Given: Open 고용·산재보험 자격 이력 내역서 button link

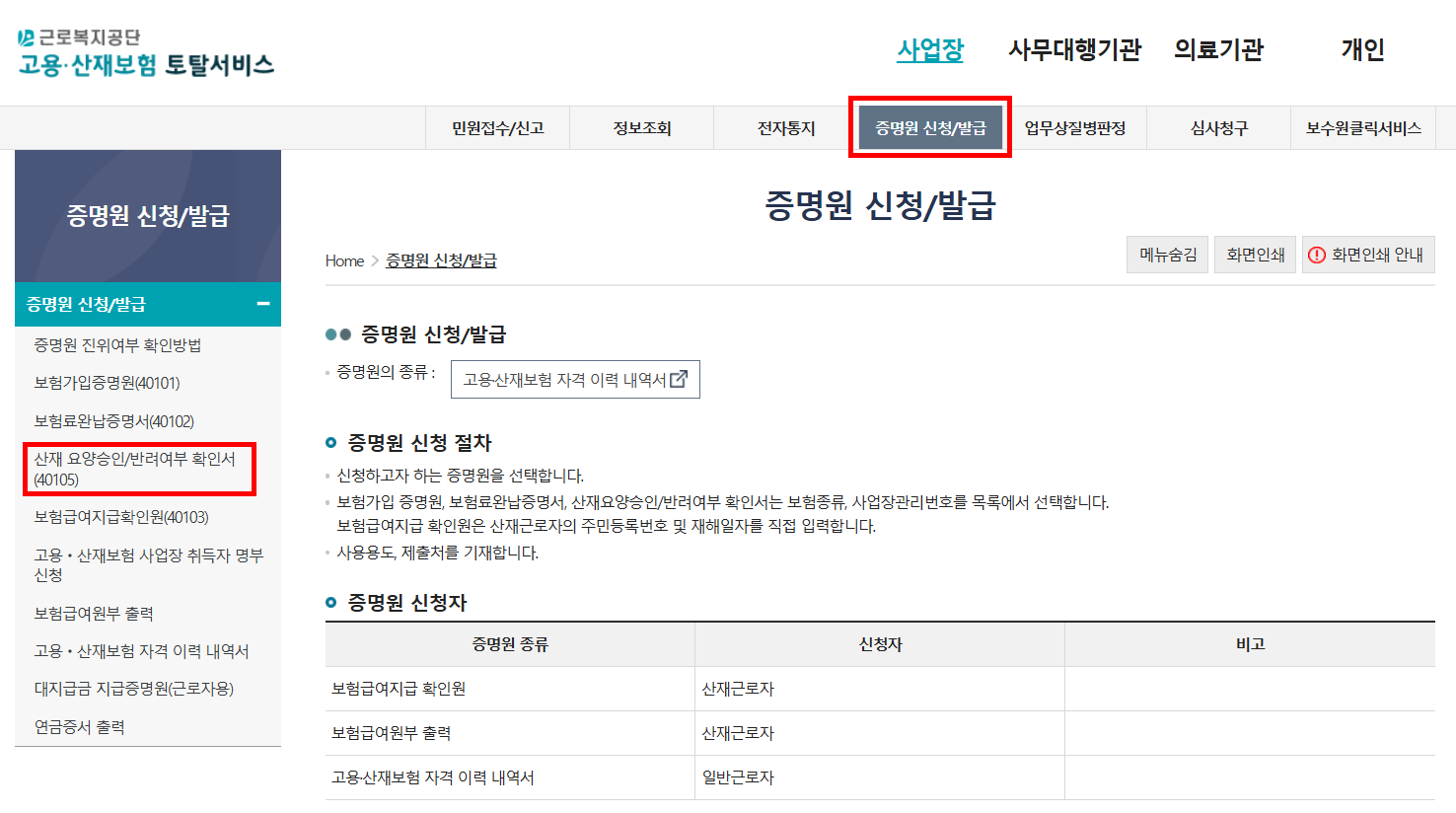Looking at the screenshot, I should pyautogui.click(x=575, y=379).
